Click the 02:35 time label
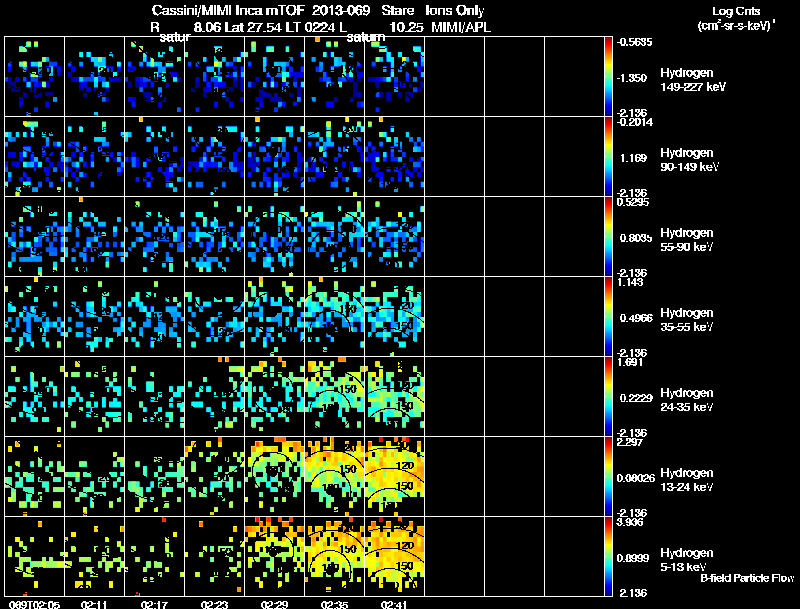 (335, 604)
